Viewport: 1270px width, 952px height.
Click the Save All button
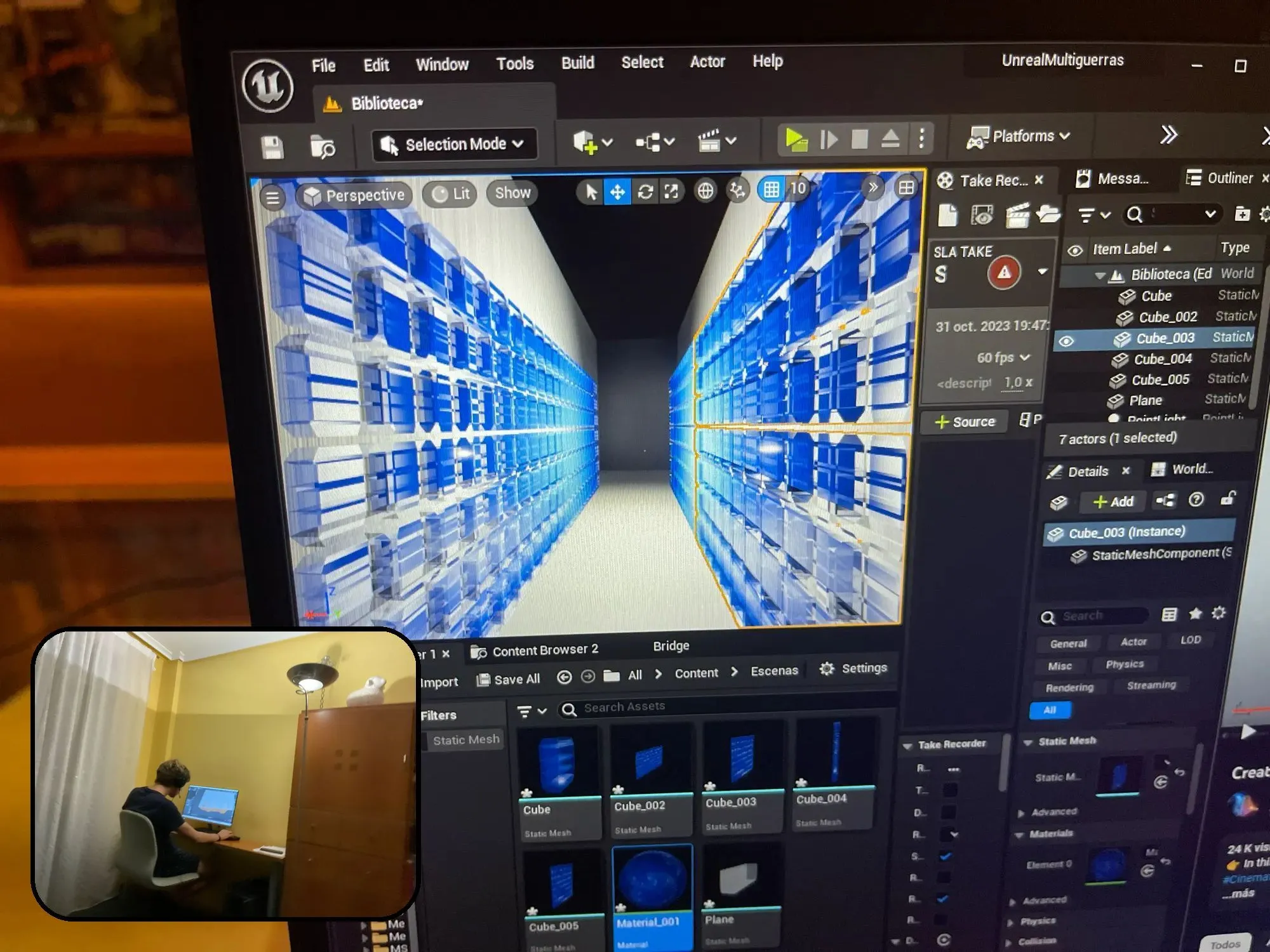point(508,679)
